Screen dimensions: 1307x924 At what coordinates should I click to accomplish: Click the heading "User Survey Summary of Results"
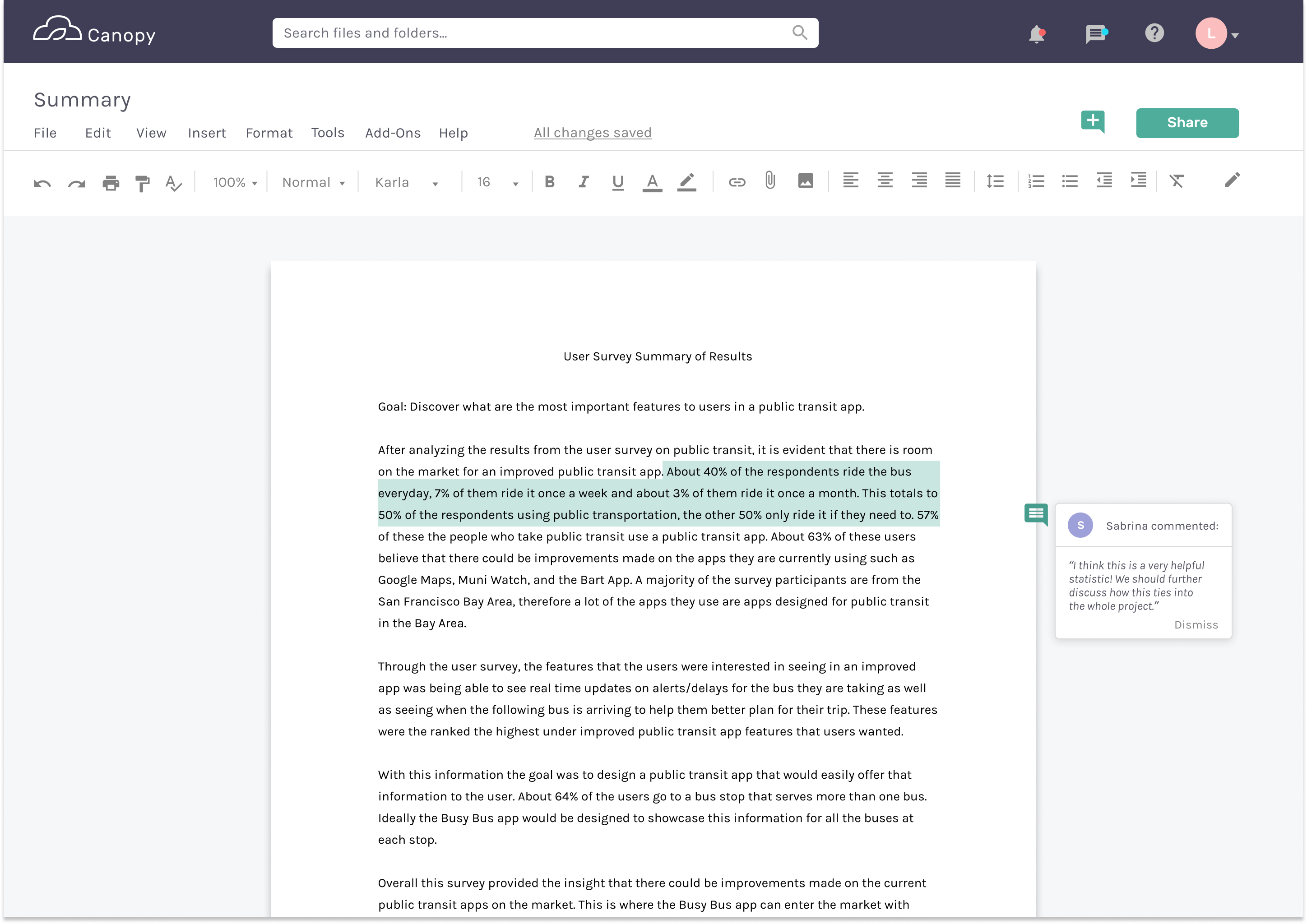[657, 356]
